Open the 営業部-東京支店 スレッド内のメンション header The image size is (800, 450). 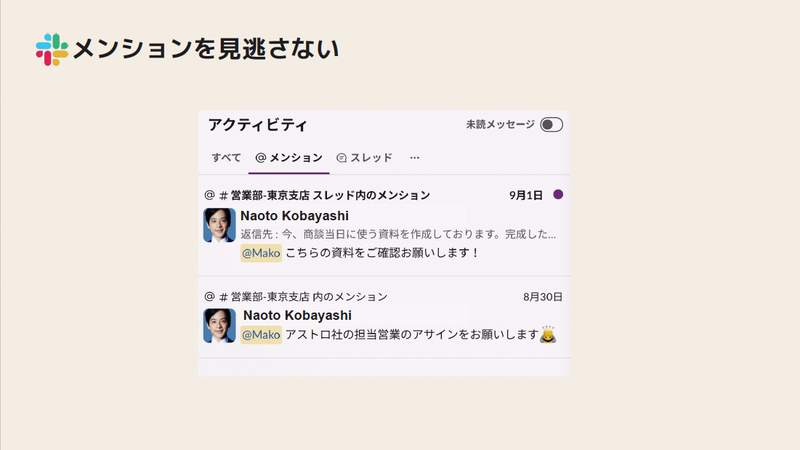(330, 195)
